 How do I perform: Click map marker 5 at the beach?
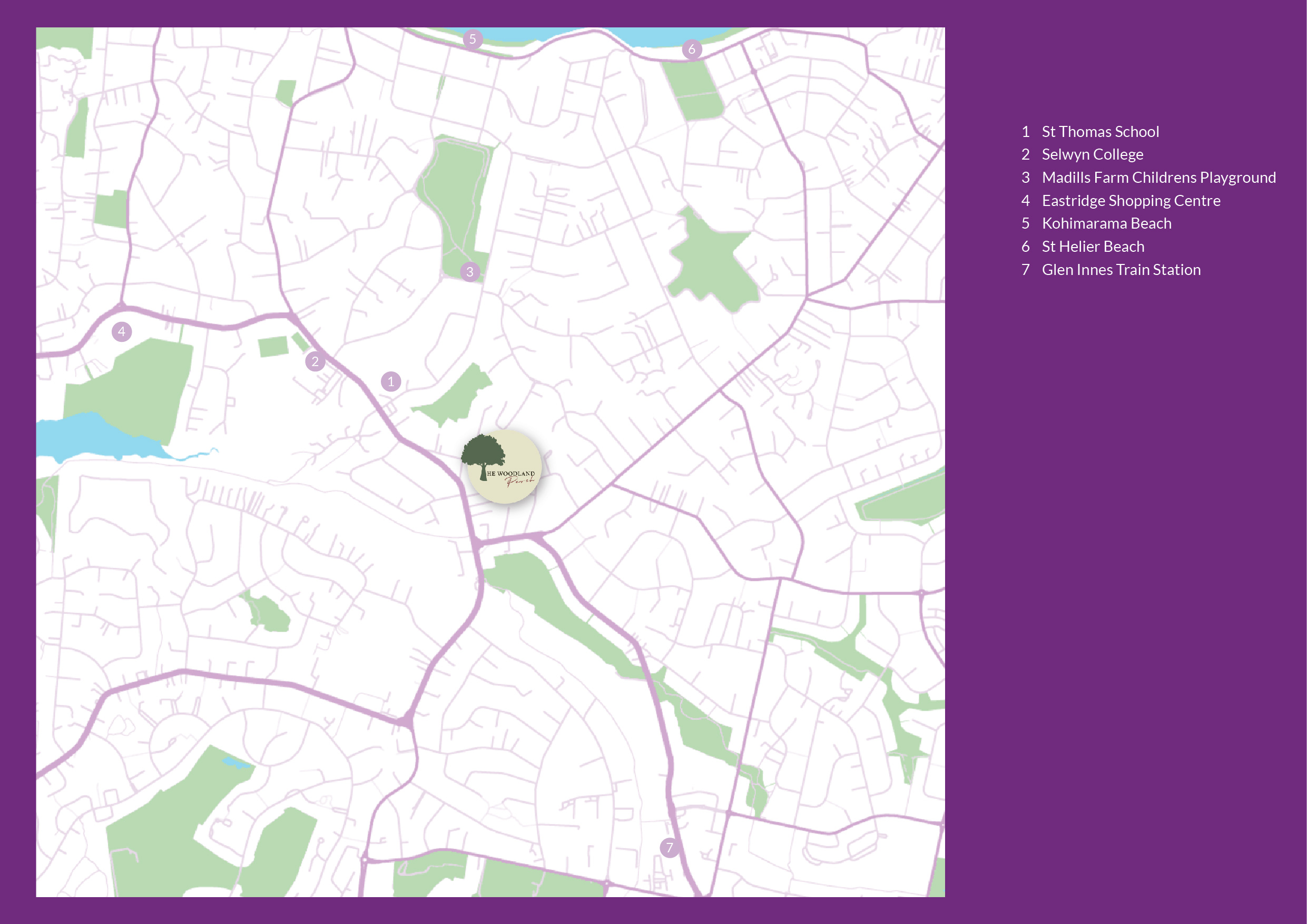(x=473, y=40)
